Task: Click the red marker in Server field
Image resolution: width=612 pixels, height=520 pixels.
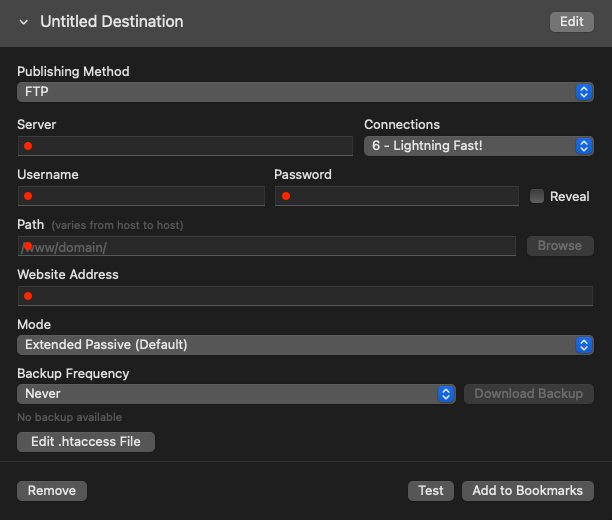Action: coord(28,146)
